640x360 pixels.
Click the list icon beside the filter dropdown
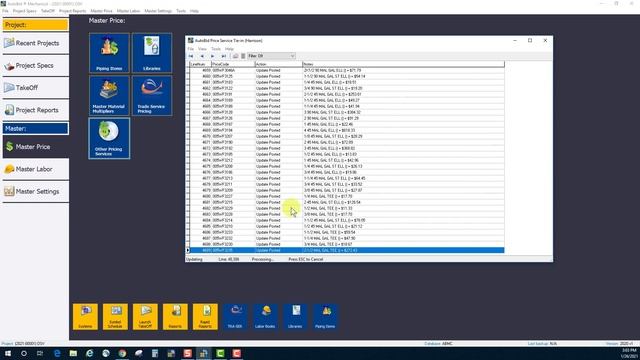coord(243,56)
